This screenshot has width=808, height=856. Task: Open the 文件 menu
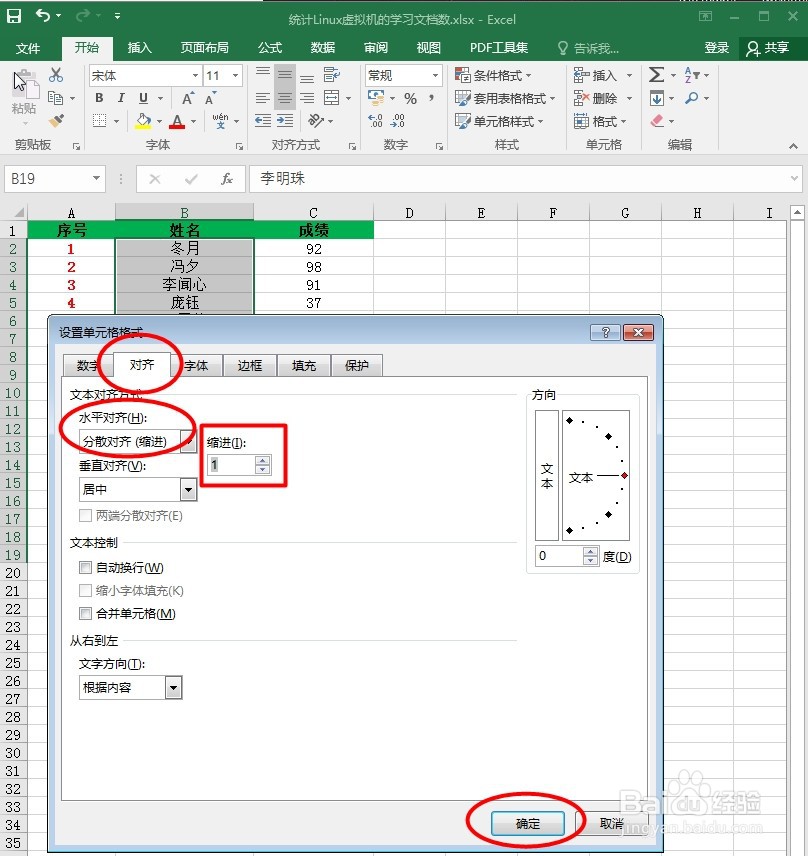(27, 49)
